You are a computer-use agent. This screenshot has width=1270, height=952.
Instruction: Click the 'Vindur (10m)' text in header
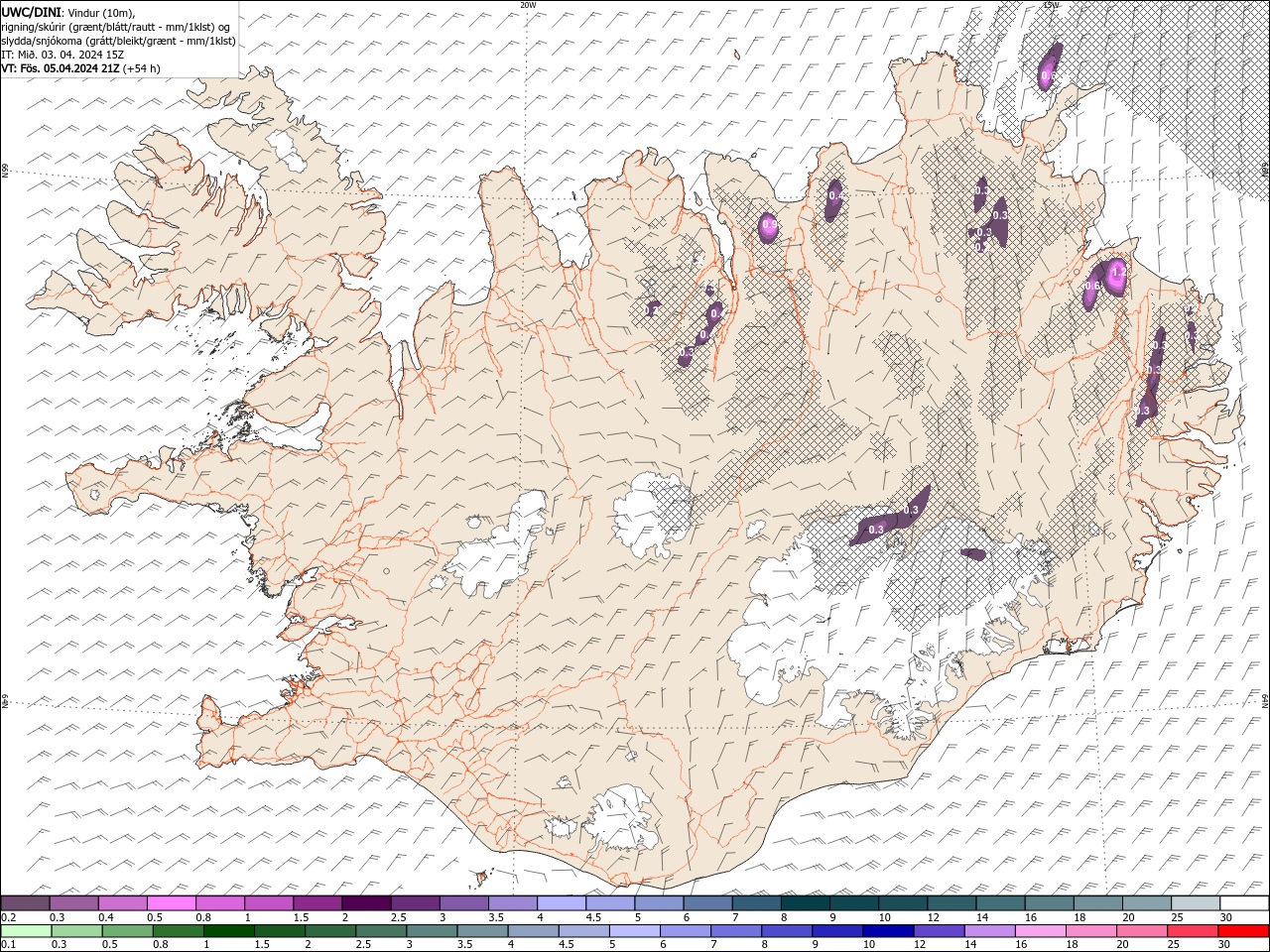[x=100, y=12]
